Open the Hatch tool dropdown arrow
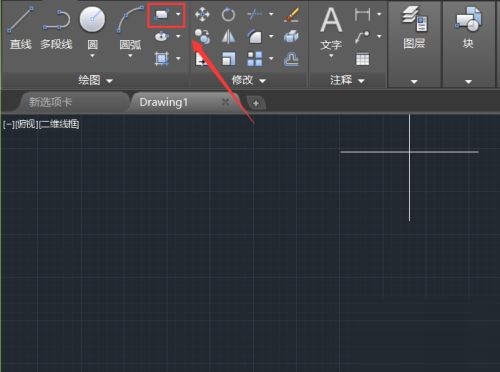This screenshot has height=372, width=500. point(178,59)
